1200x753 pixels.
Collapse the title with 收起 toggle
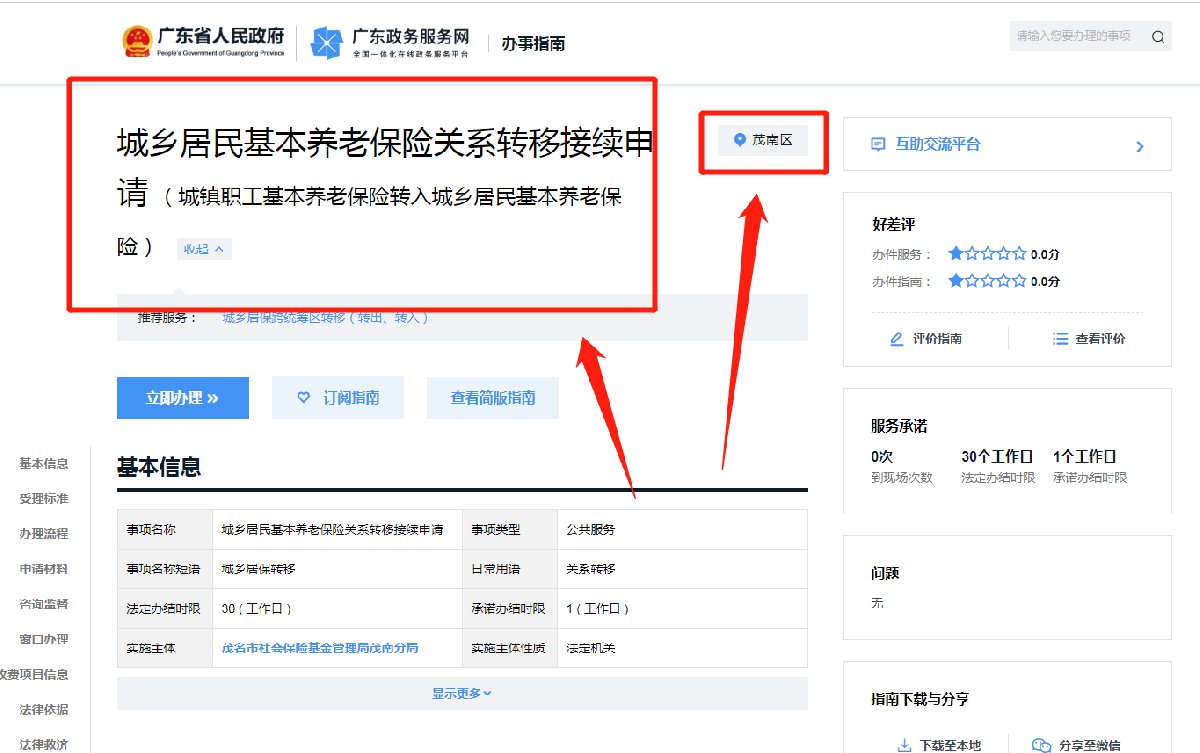point(204,249)
